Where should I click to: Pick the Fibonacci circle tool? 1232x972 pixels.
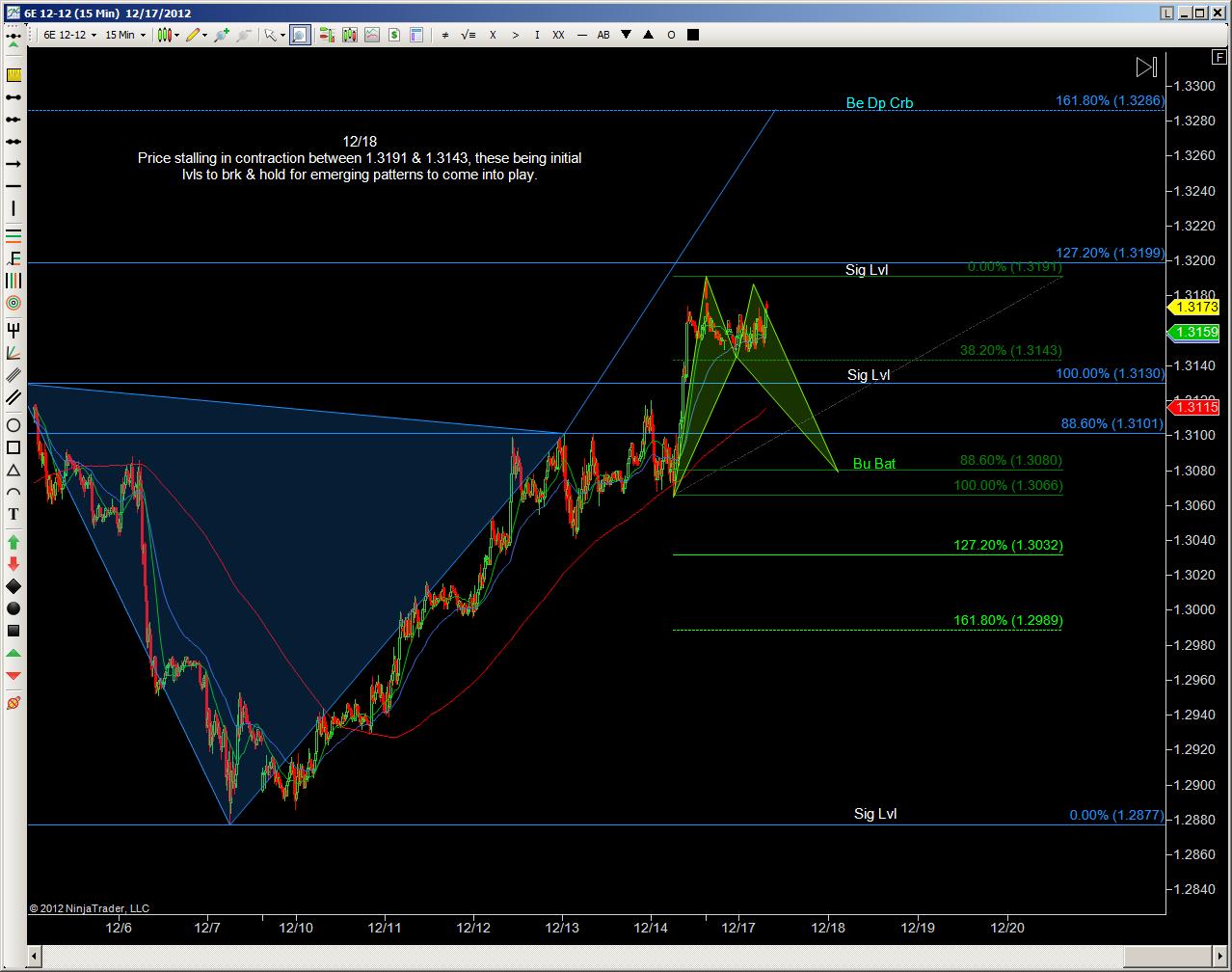coord(13,303)
